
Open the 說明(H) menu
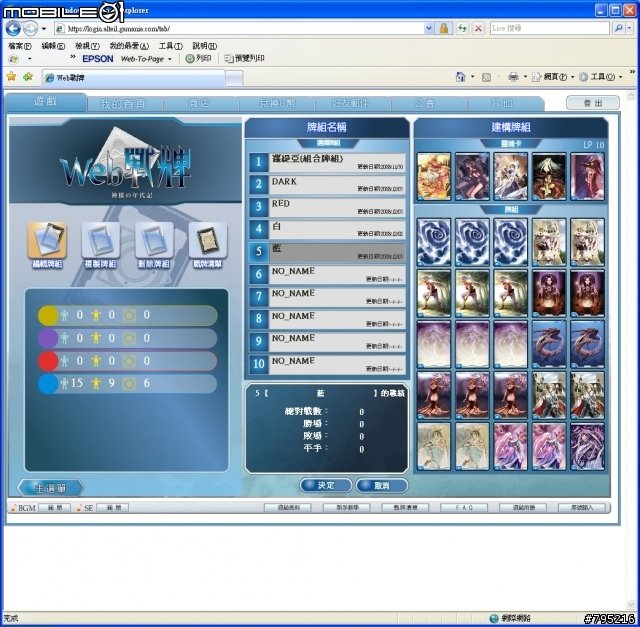[x=204, y=46]
